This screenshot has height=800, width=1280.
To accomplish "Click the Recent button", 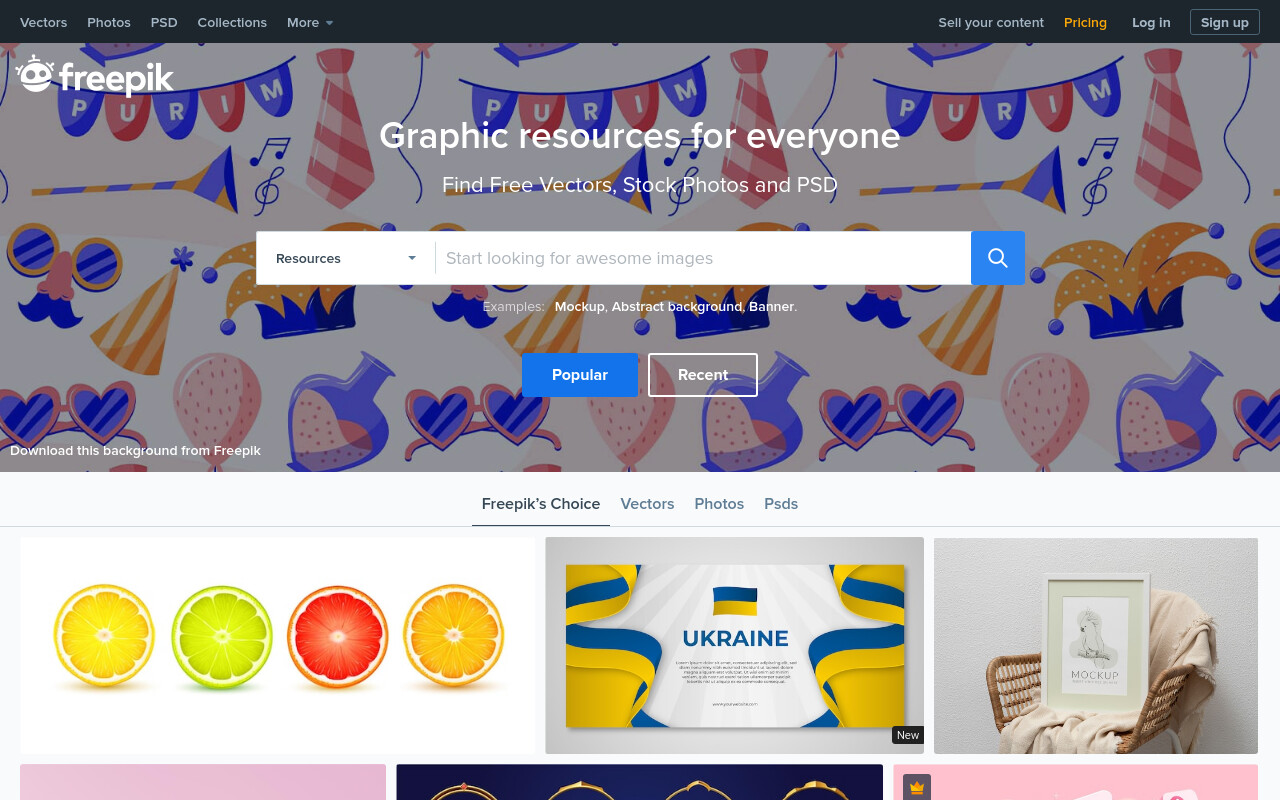I will click(x=703, y=375).
